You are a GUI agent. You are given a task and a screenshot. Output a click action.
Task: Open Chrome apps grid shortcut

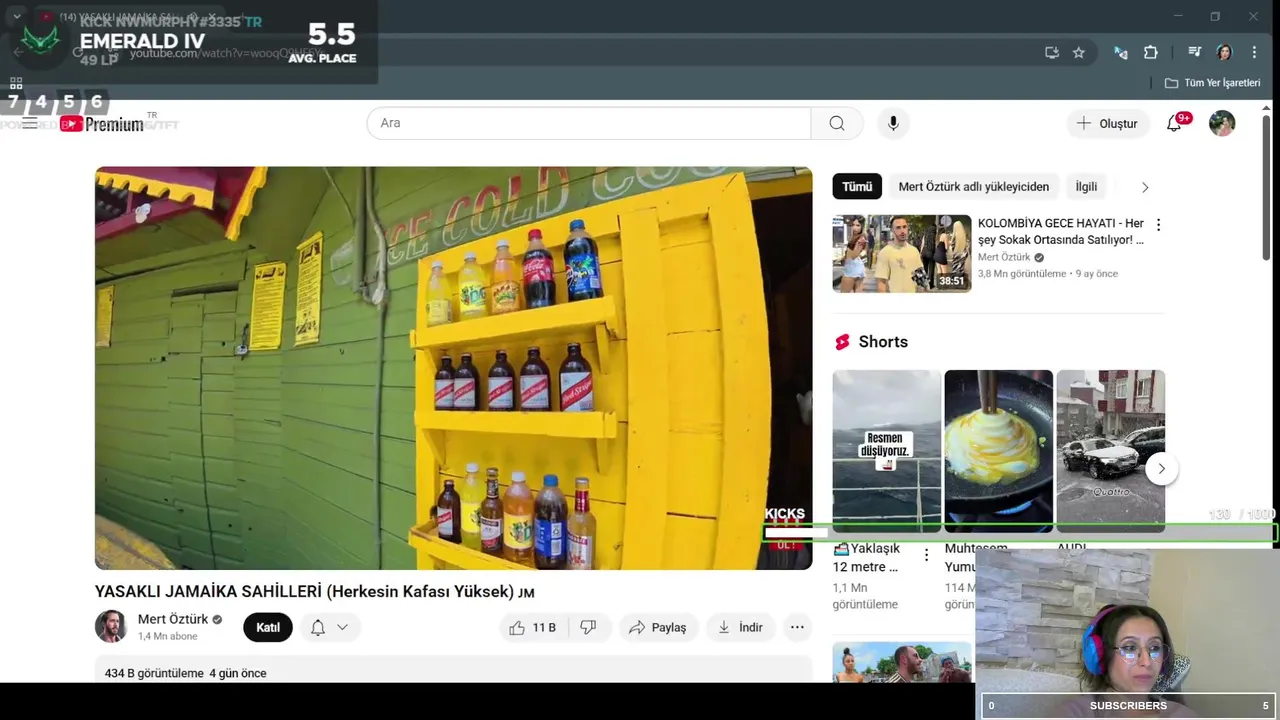16,83
